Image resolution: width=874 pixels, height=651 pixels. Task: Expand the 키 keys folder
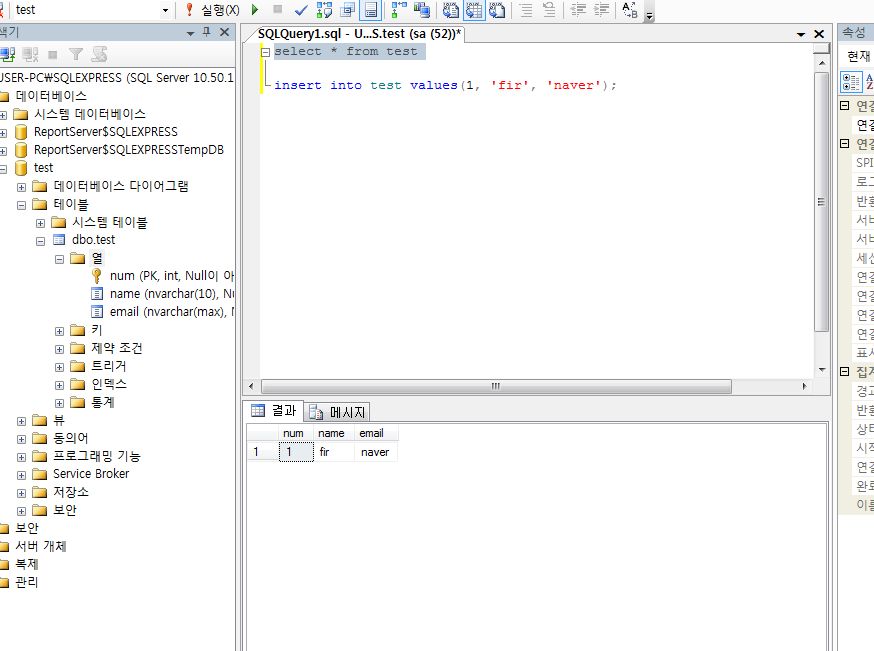[x=59, y=332]
